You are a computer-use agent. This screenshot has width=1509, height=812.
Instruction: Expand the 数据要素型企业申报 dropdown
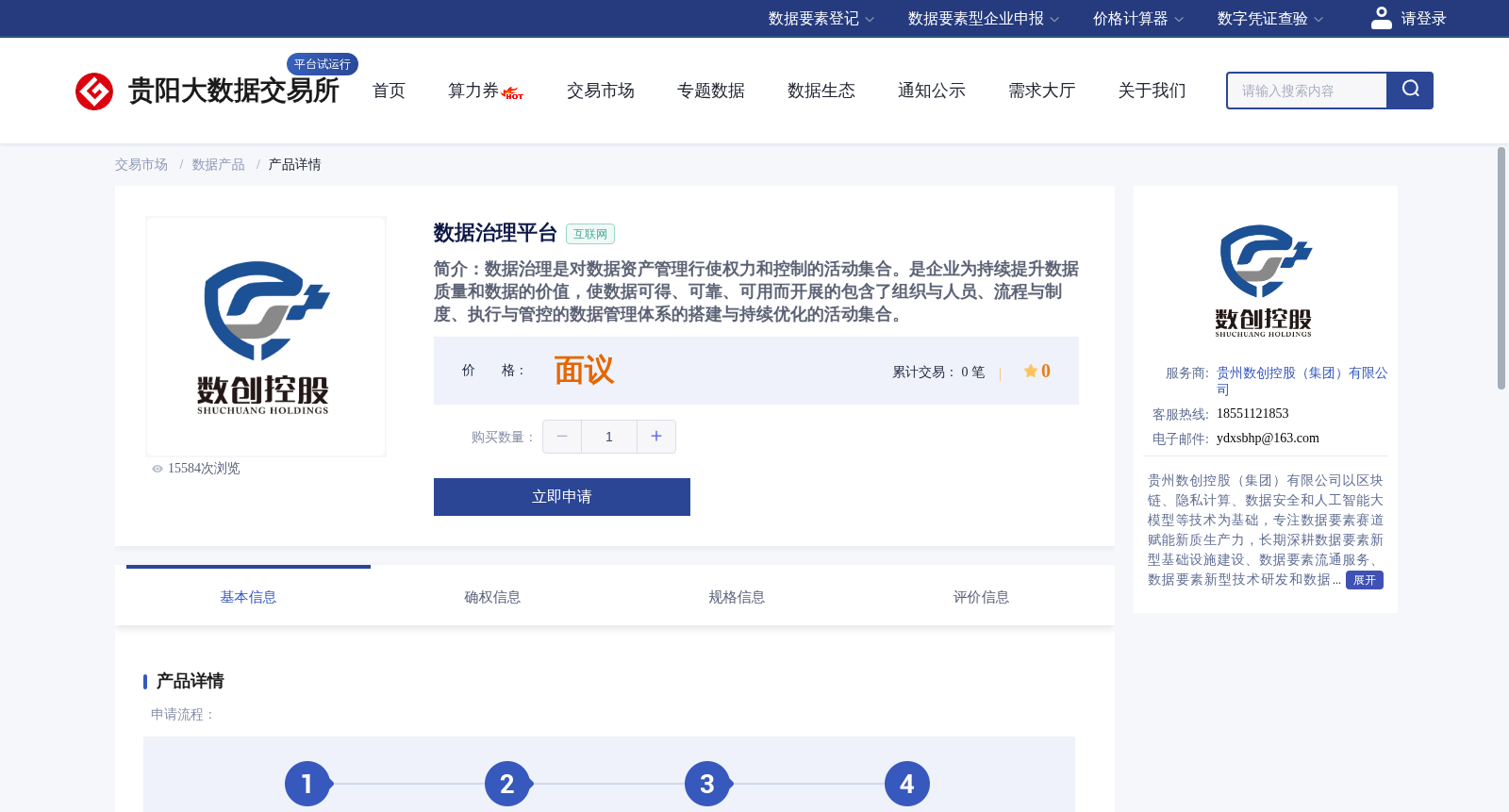(x=984, y=19)
